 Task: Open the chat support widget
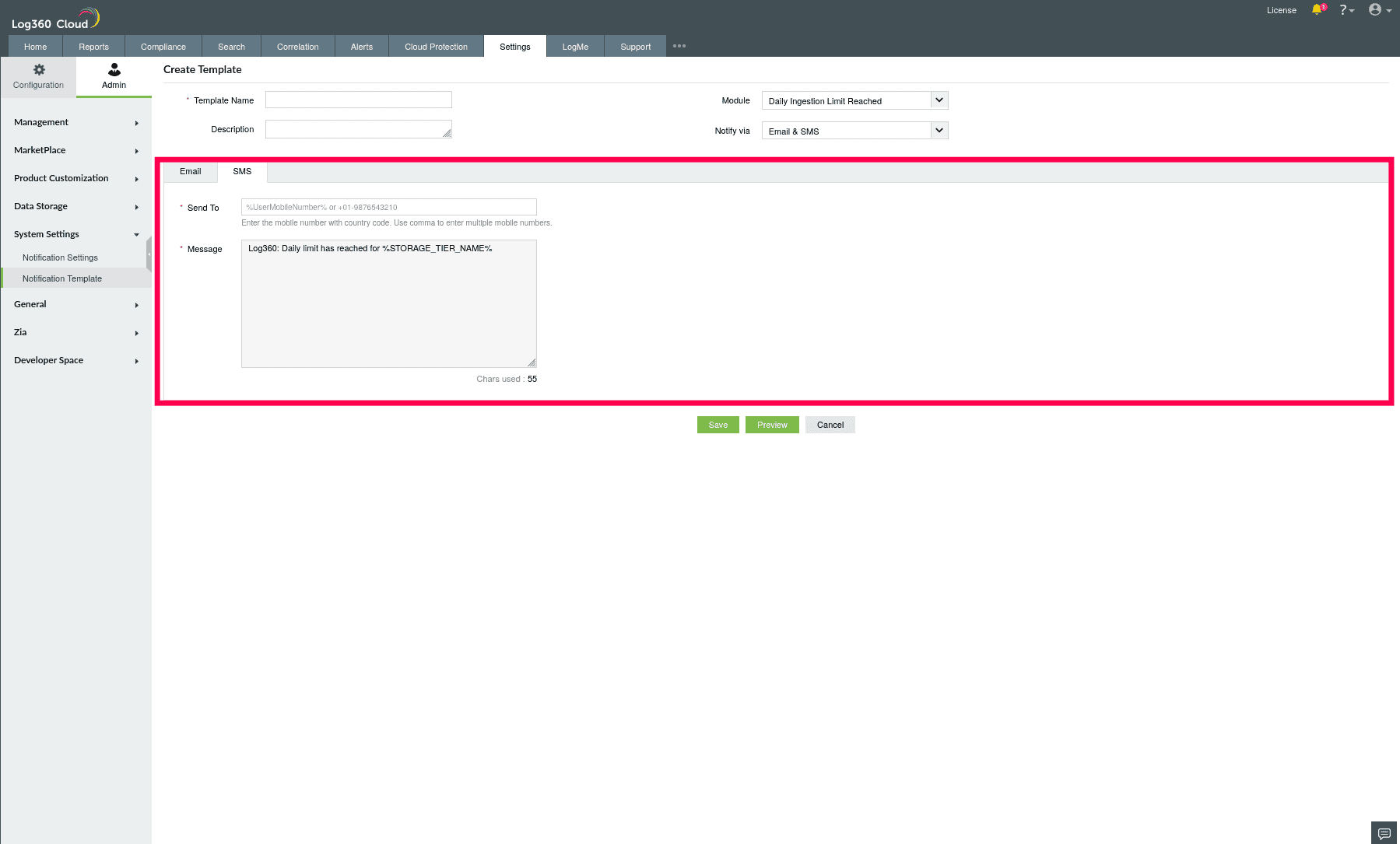[1382, 832]
